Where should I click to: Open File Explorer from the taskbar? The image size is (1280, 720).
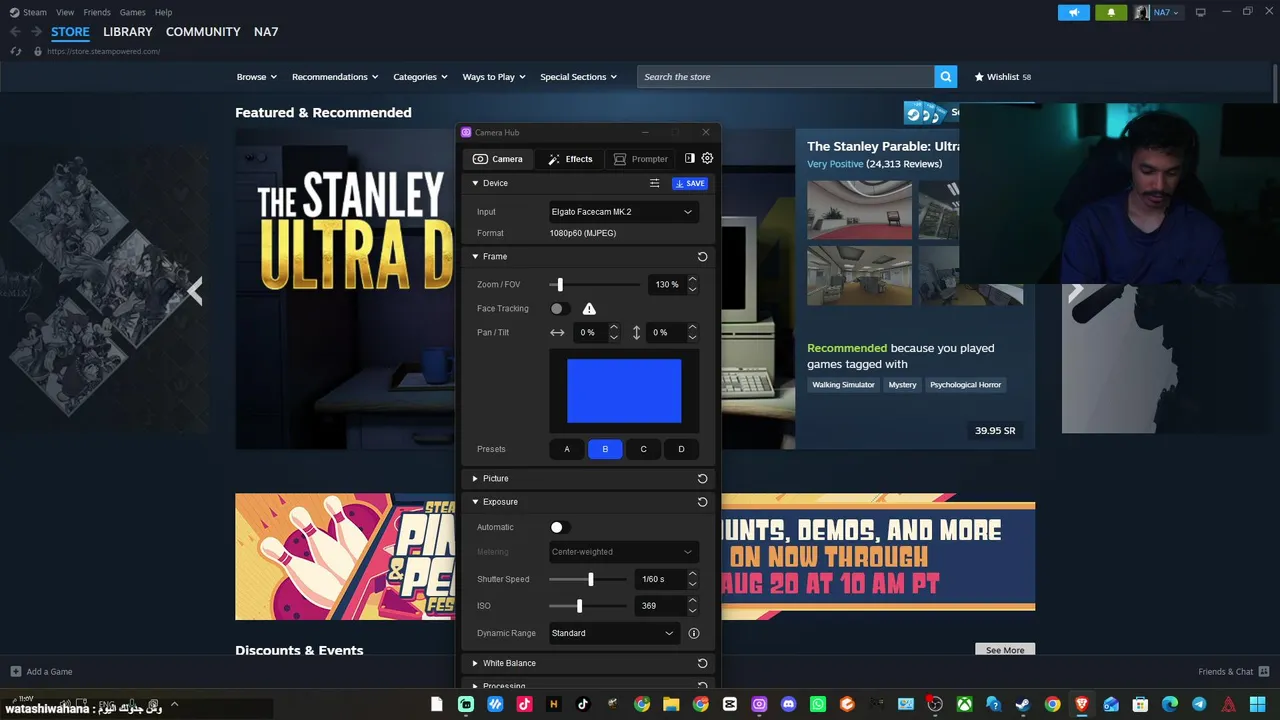671,704
